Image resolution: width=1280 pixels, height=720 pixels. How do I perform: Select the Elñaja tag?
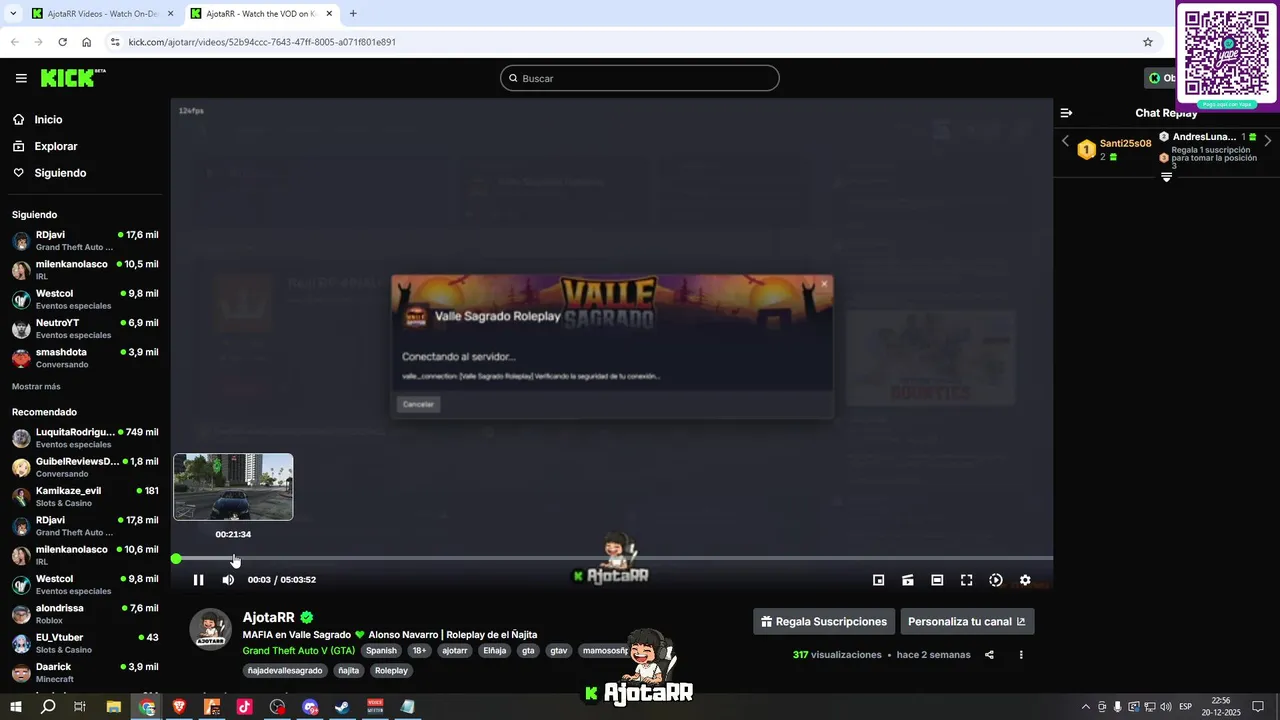tap(495, 651)
